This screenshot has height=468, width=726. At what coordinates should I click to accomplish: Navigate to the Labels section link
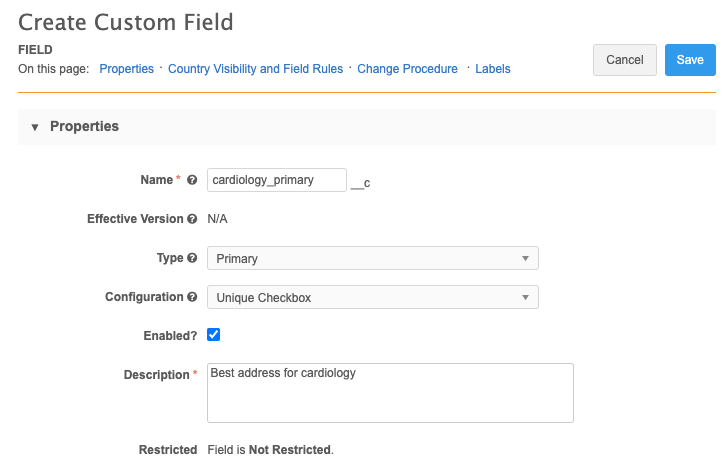[492, 69]
